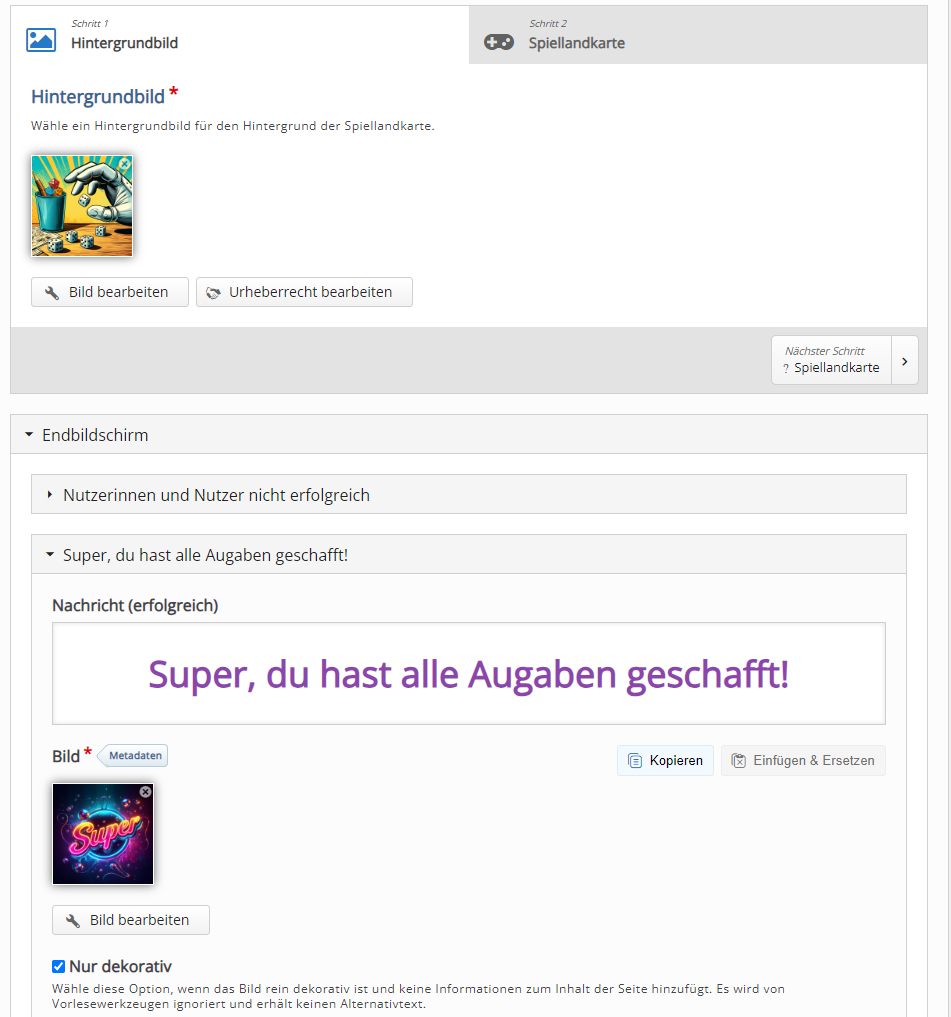Click the Nachricht (erfolgreich) label
The width and height of the screenshot is (951, 1017).
pos(135,605)
